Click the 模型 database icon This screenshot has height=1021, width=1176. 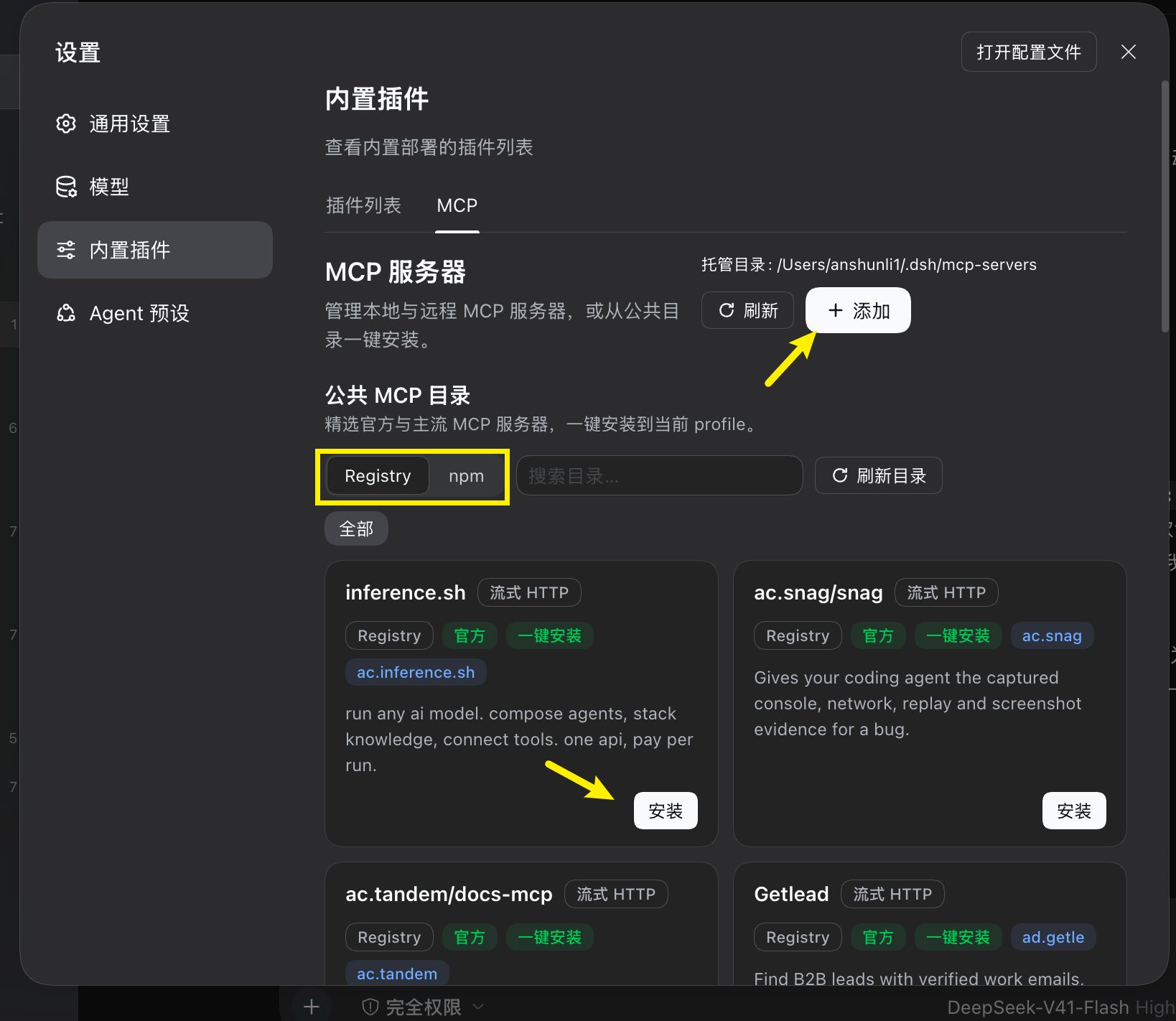[x=66, y=187]
